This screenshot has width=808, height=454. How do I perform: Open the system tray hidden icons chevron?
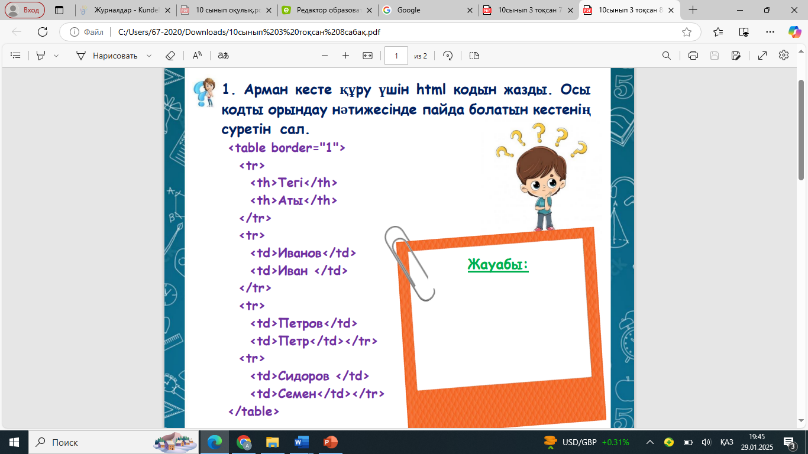[x=649, y=441]
